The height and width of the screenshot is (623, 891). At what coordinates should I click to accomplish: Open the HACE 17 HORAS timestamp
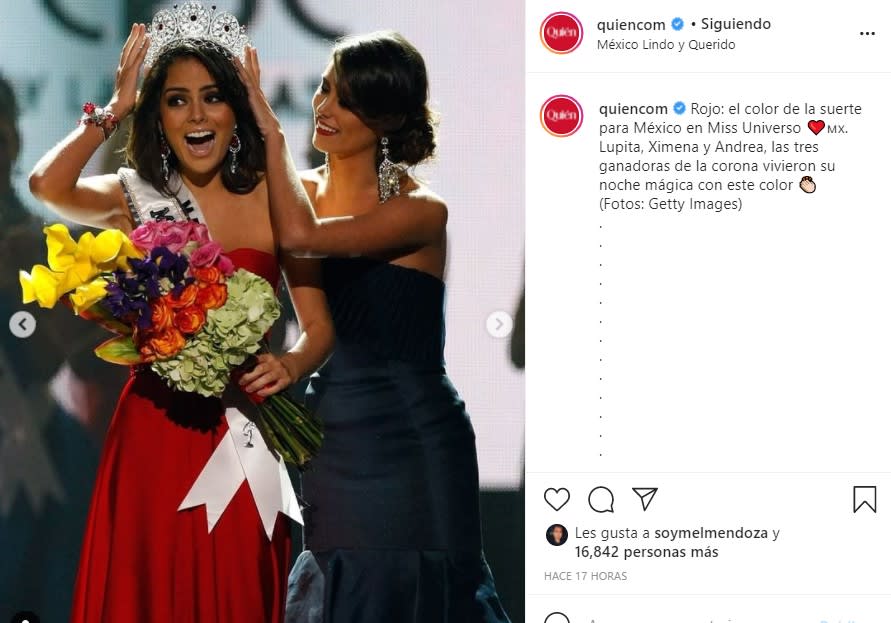tap(585, 576)
